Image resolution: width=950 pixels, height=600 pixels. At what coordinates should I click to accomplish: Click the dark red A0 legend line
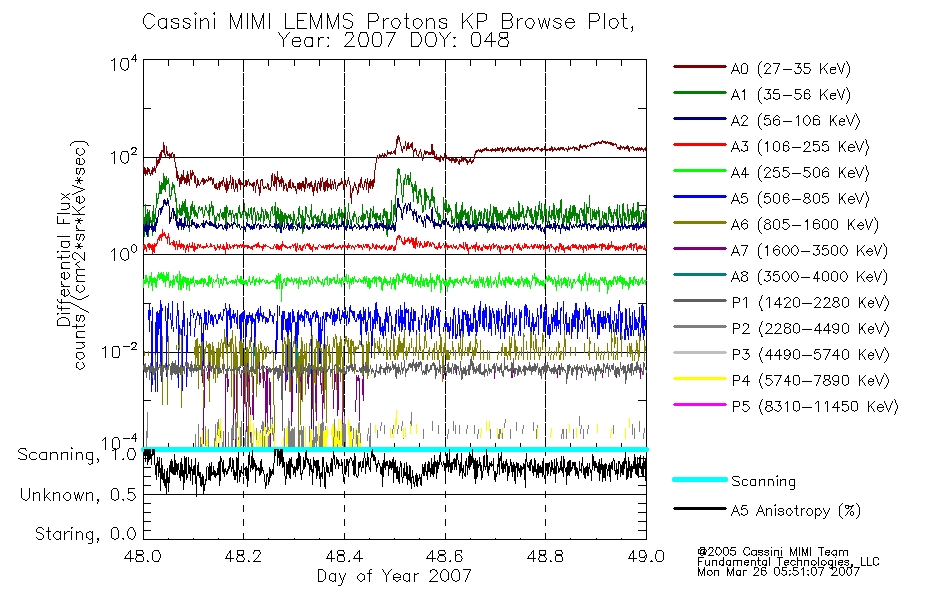[x=700, y=67]
